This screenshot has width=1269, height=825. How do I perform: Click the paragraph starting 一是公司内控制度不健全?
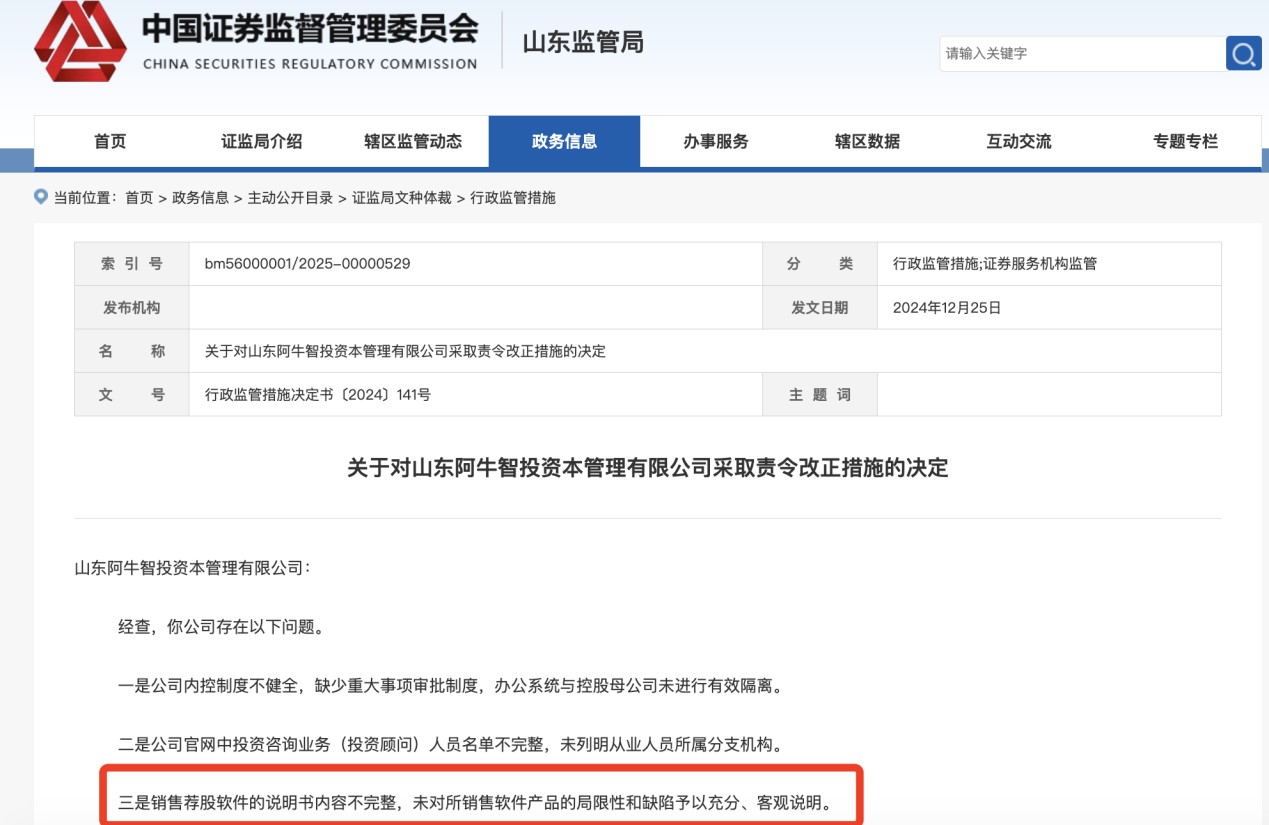pos(450,686)
